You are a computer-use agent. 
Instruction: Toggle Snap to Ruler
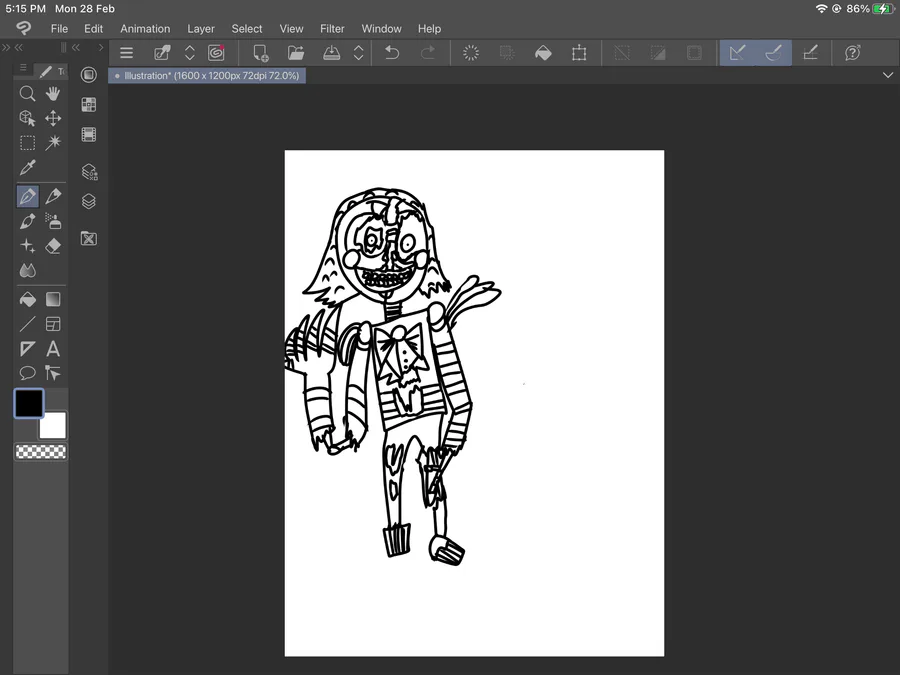(738, 53)
